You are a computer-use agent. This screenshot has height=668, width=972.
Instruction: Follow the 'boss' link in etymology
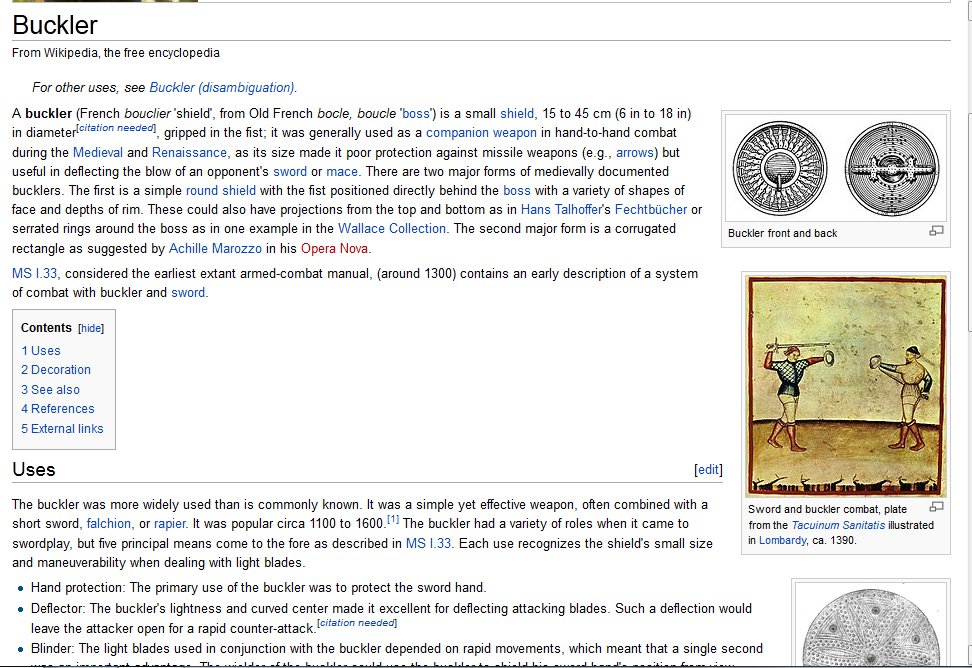click(416, 113)
